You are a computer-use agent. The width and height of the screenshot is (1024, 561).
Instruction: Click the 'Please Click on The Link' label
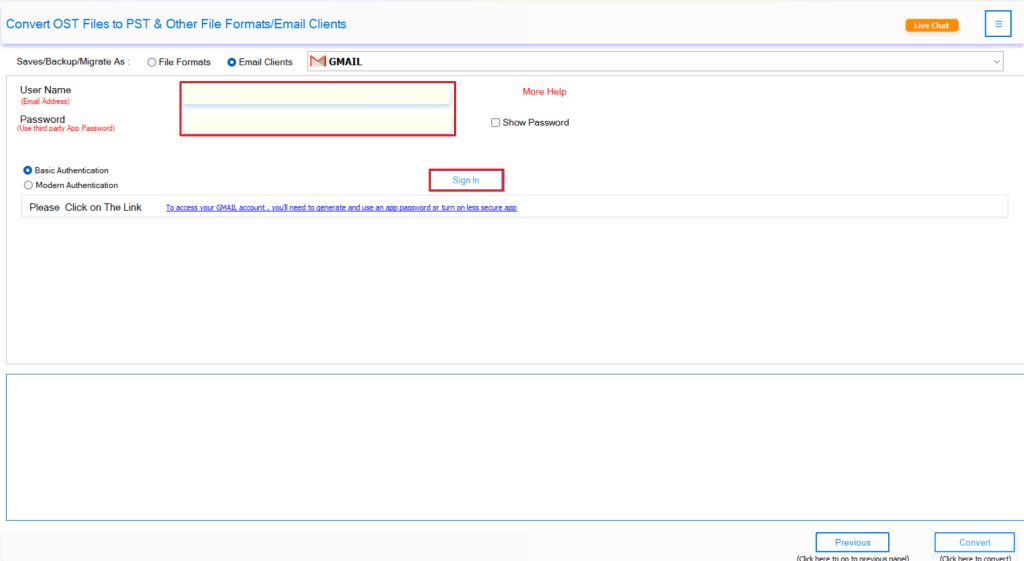(85, 207)
